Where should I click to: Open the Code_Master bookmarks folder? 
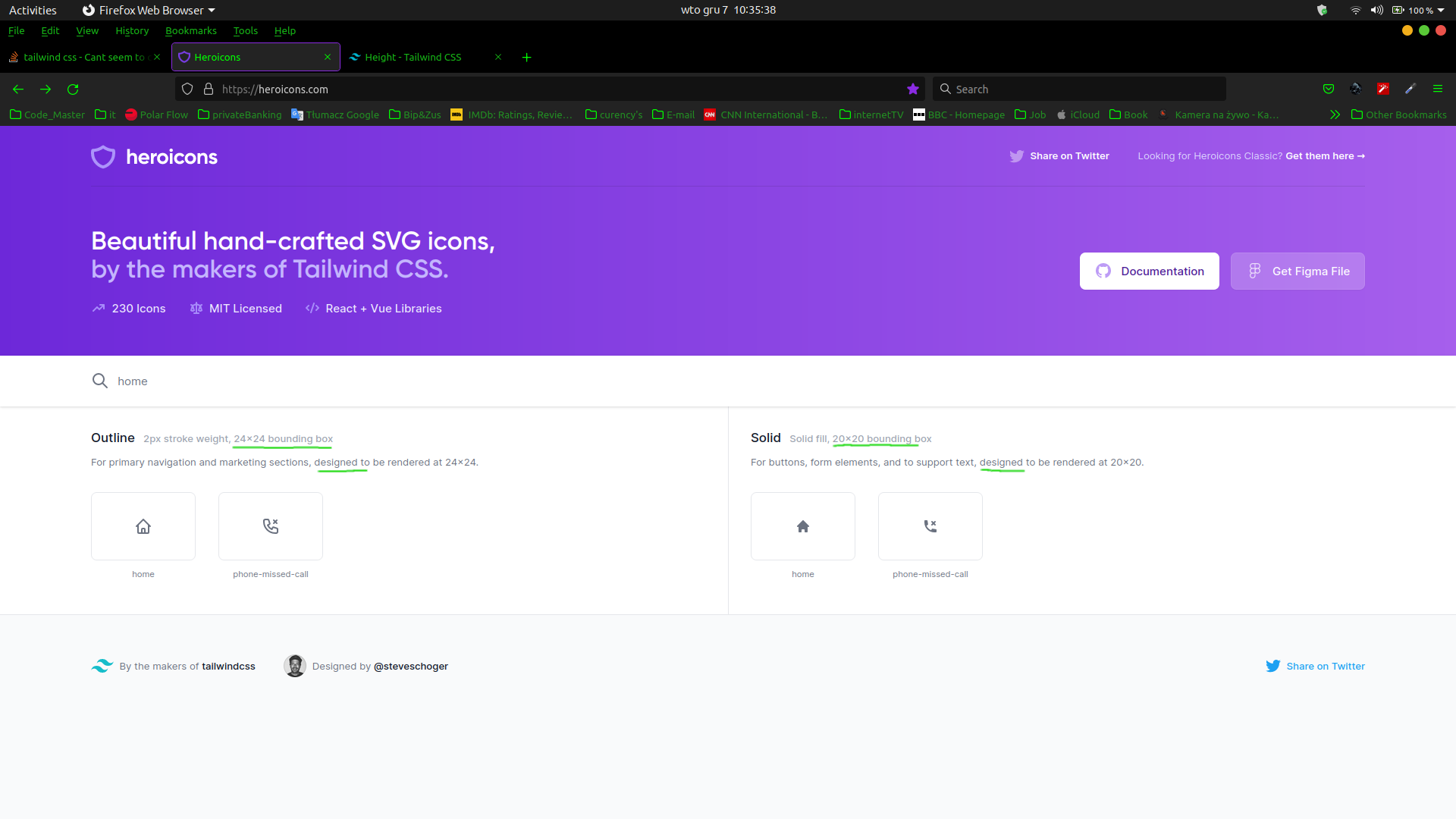[47, 115]
